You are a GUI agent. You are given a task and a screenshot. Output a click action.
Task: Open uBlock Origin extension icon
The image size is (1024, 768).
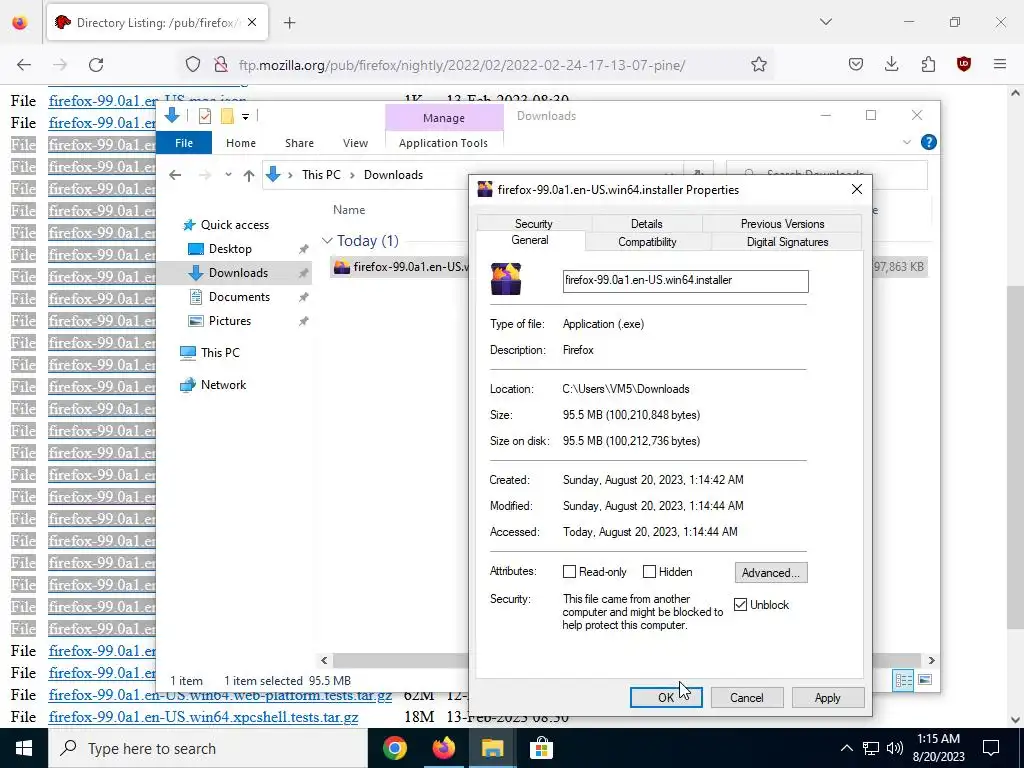[963, 65]
